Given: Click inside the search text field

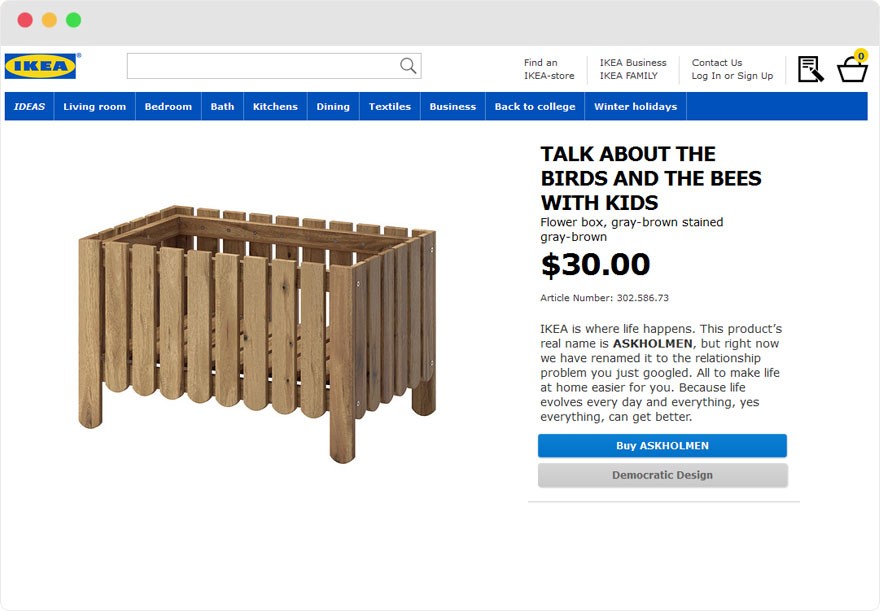Looking at the screenshot, I should pos(260,66).
